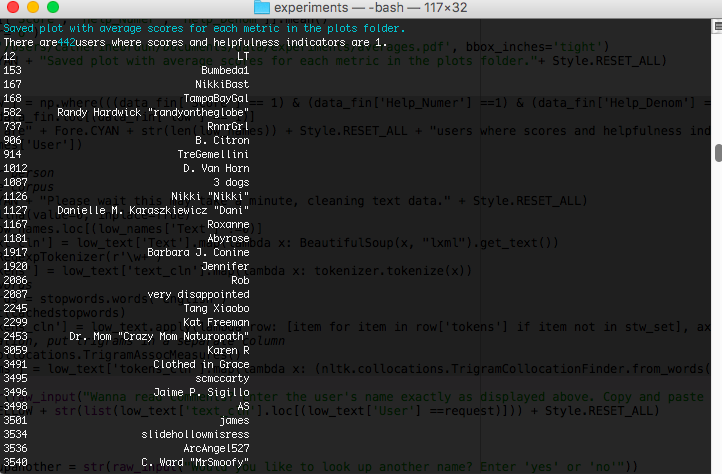This screenshot has height=474, width=722.
Task: Click the username Roxanne
Action: (228, 224)
